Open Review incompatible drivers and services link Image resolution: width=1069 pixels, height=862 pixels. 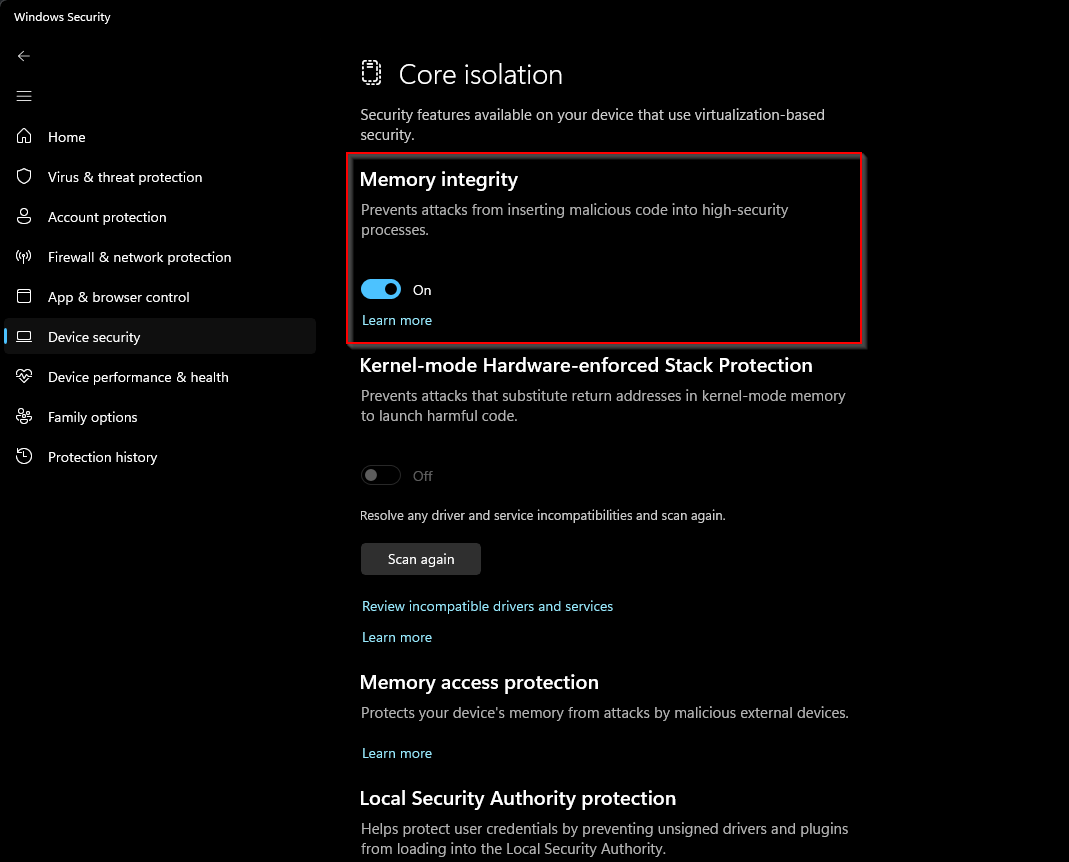[487, 606]
